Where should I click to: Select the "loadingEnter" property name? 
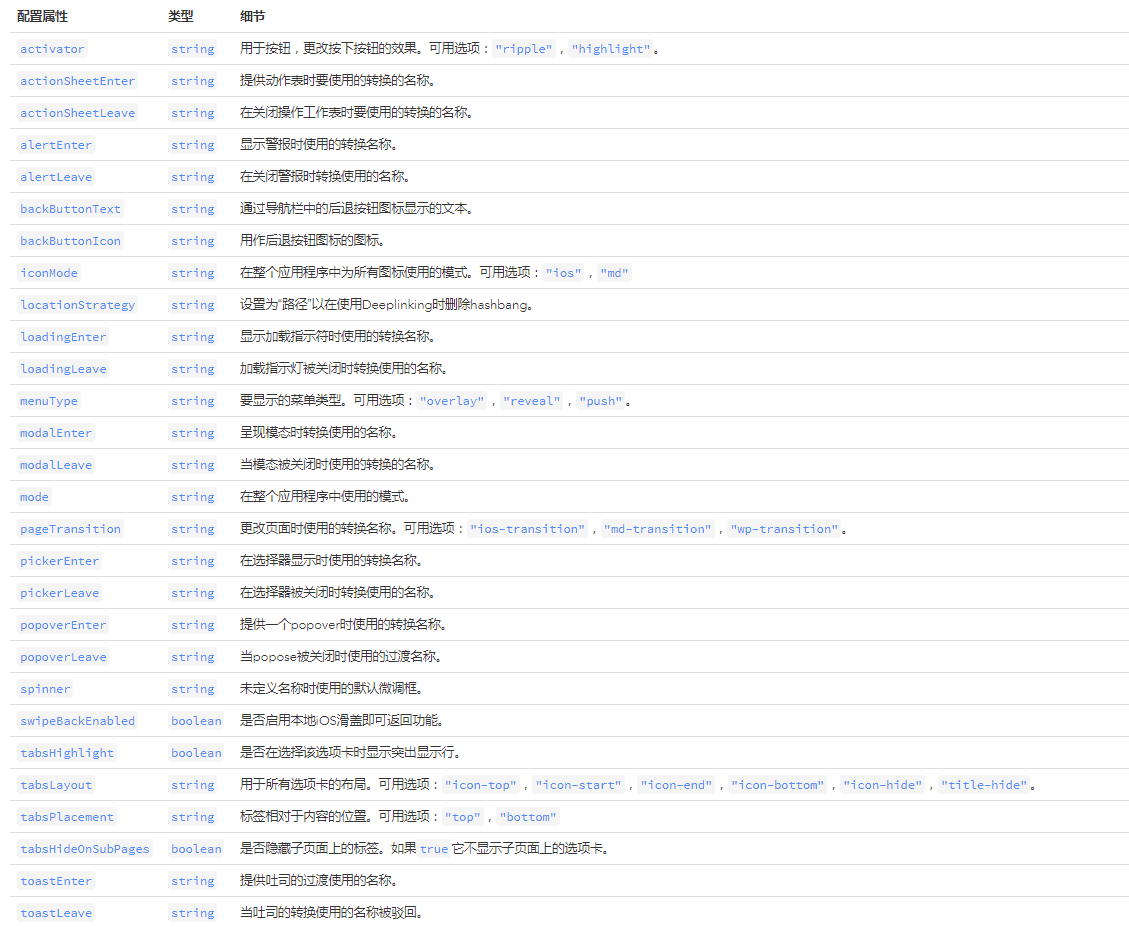tap(63, 337)
